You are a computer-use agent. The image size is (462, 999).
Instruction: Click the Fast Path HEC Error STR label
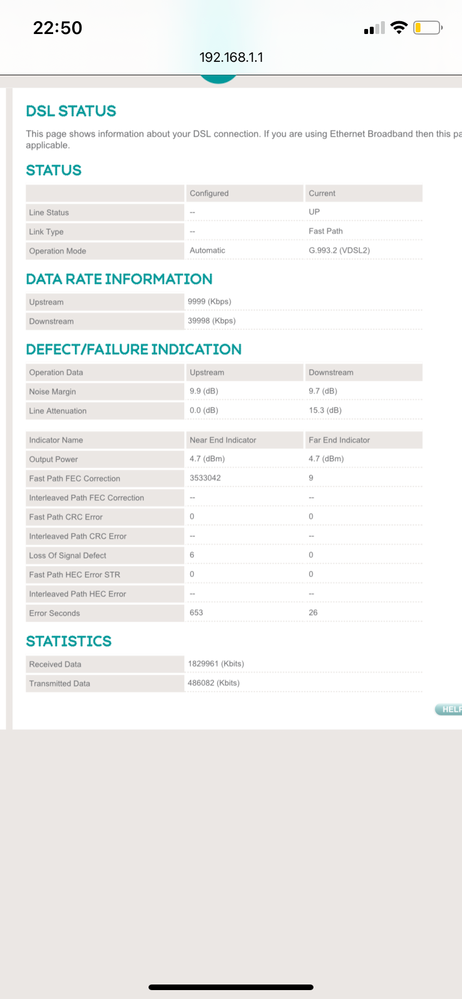105,575
